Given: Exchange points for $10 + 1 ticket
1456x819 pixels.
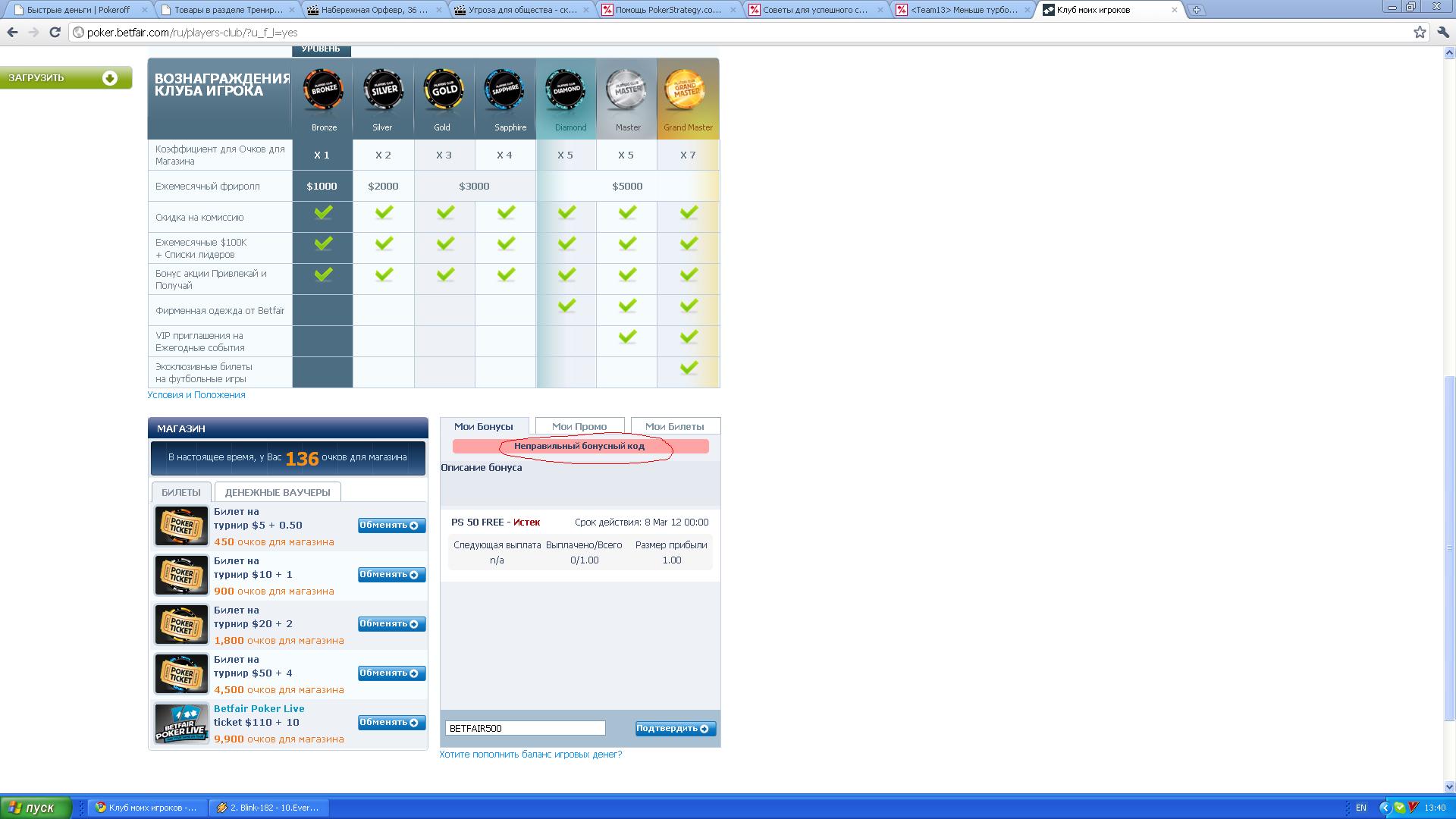Looking at the screenshot, I should click(391, 575).
